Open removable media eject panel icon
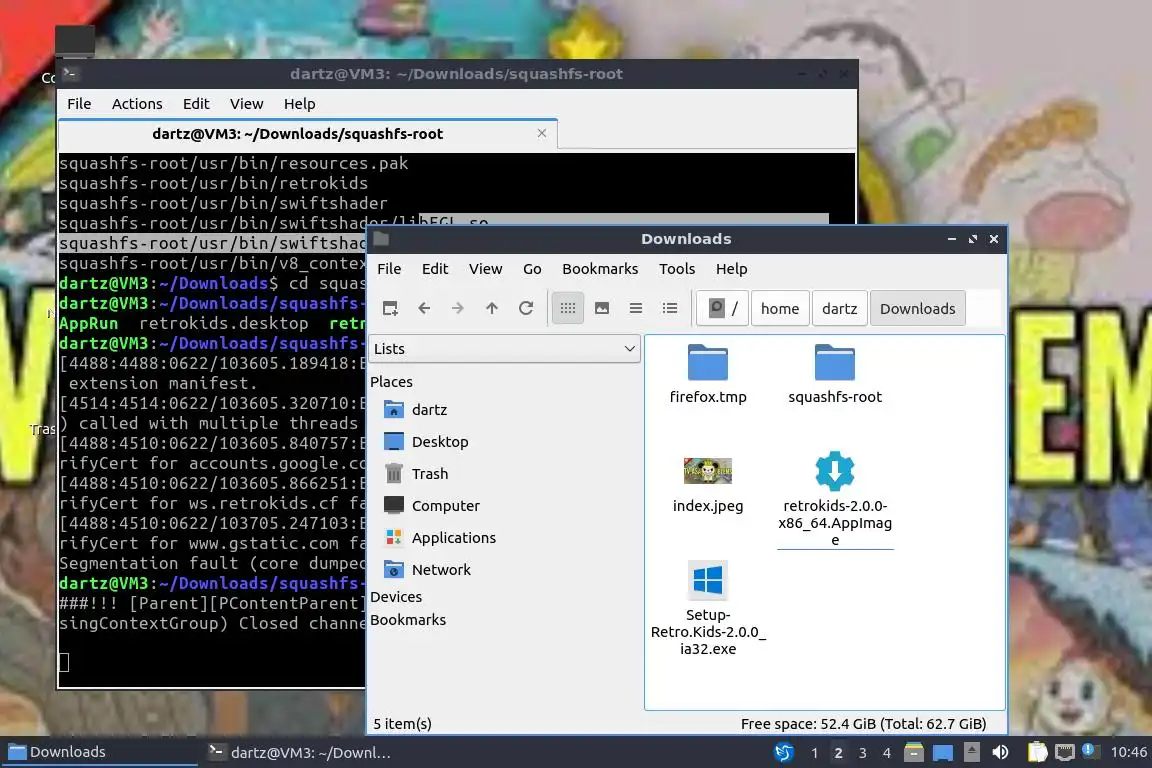This screenshot has height=768, width=1152. 971,752
